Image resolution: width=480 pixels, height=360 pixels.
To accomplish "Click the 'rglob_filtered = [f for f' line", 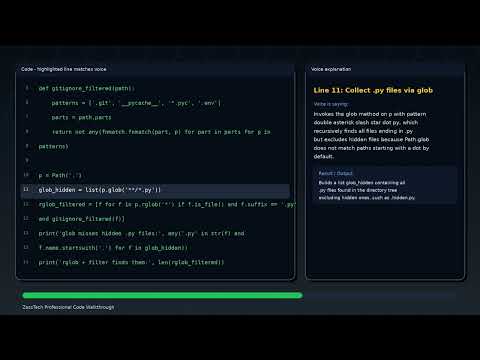I will click(167, 204).
